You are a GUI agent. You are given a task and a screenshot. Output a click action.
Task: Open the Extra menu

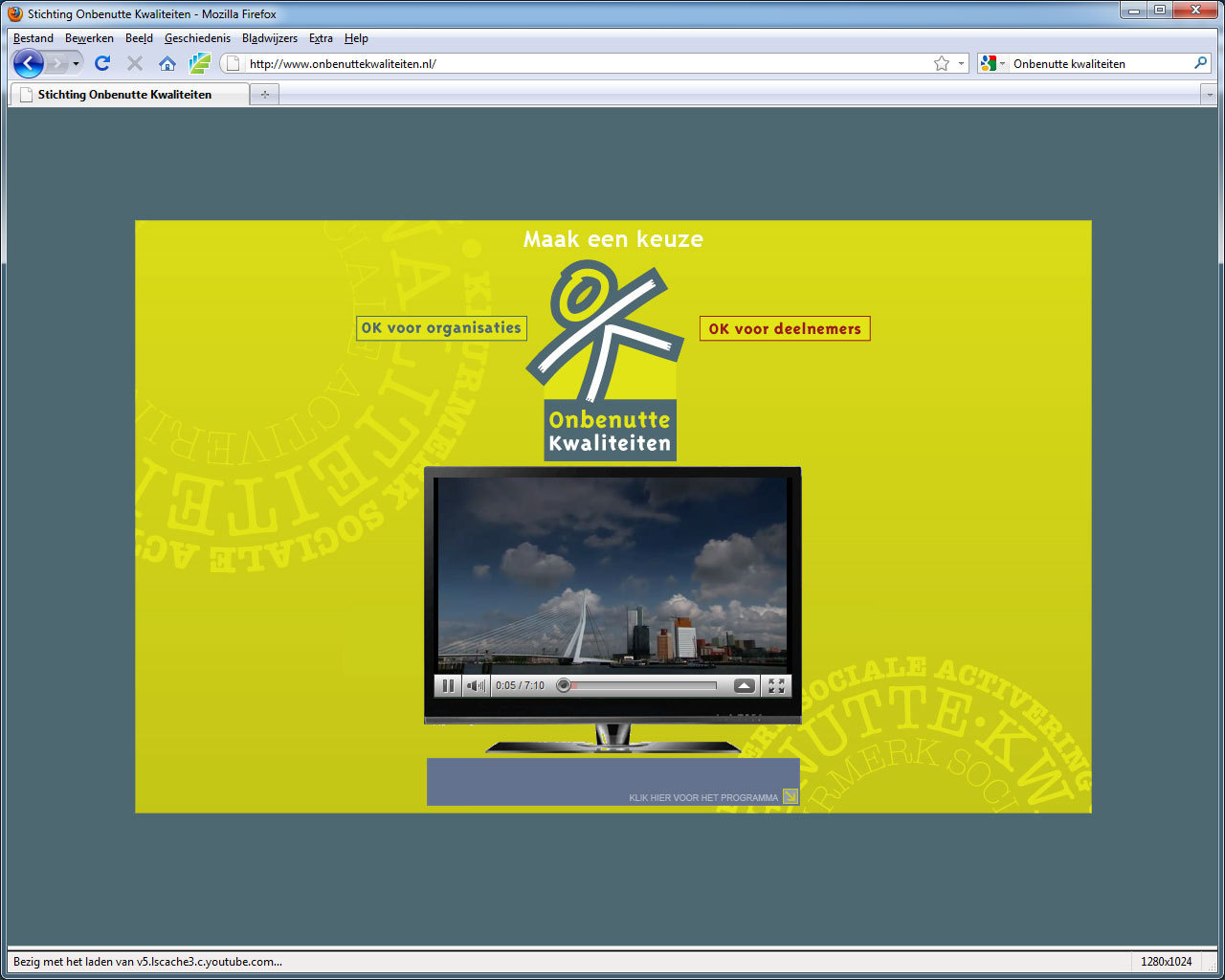click(321, 38)
